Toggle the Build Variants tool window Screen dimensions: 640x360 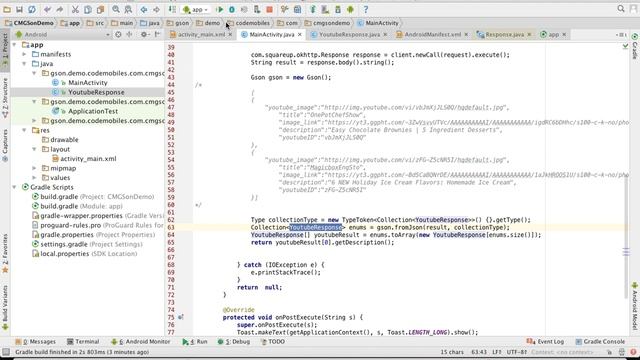5,307
